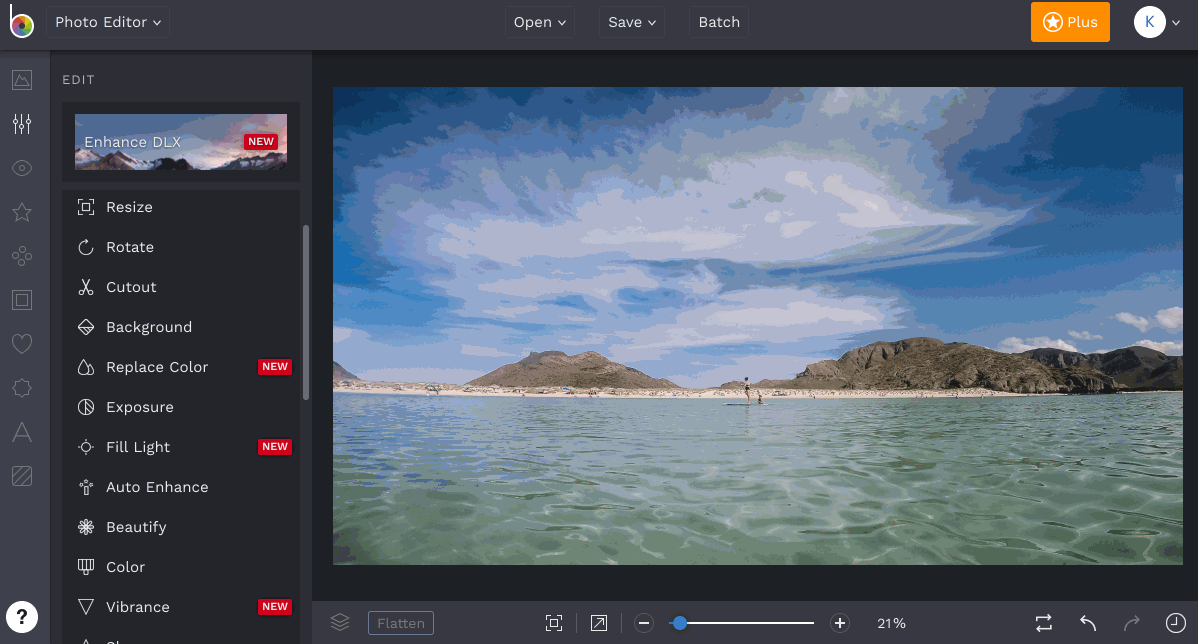Select the Beautify tool
This screenshot has width=1198, height=644.
click(181, 527)
